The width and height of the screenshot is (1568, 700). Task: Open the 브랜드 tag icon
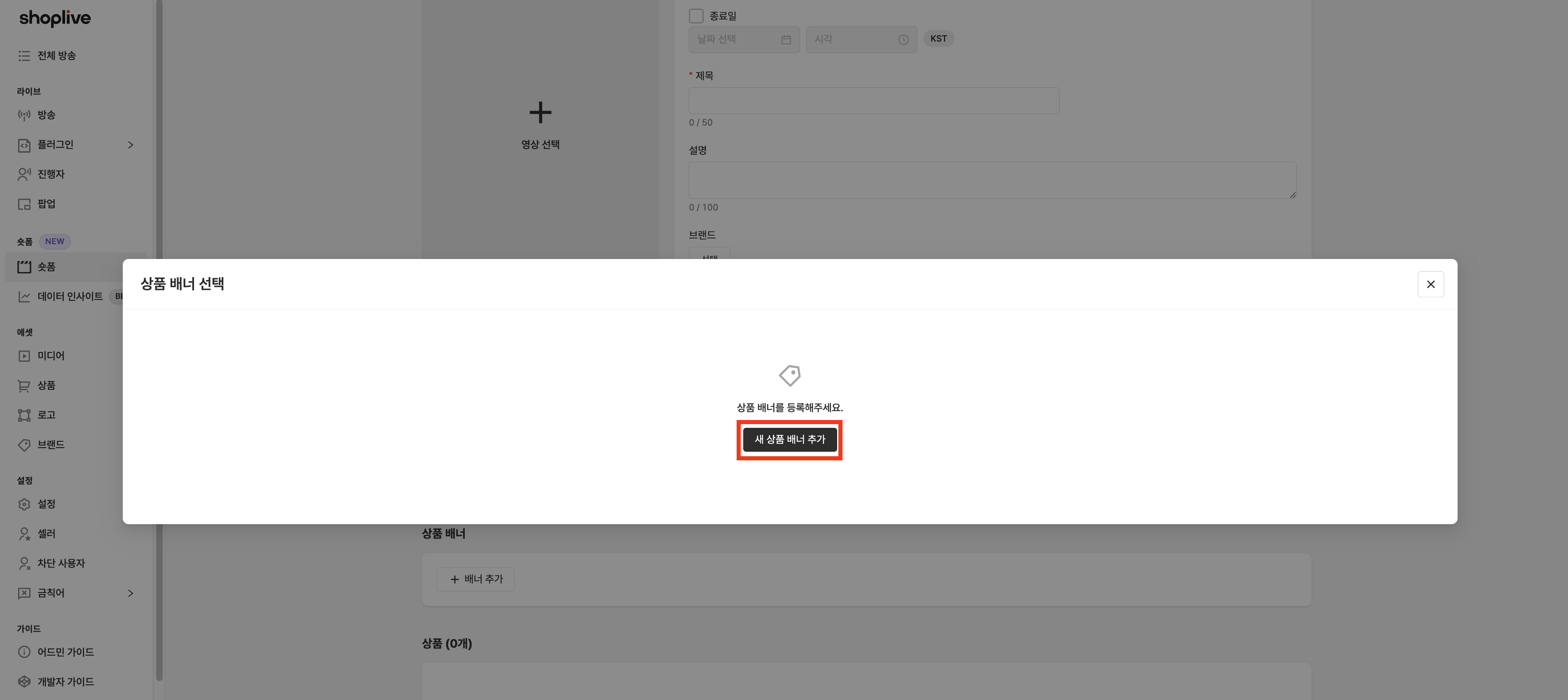pos(24,445)
